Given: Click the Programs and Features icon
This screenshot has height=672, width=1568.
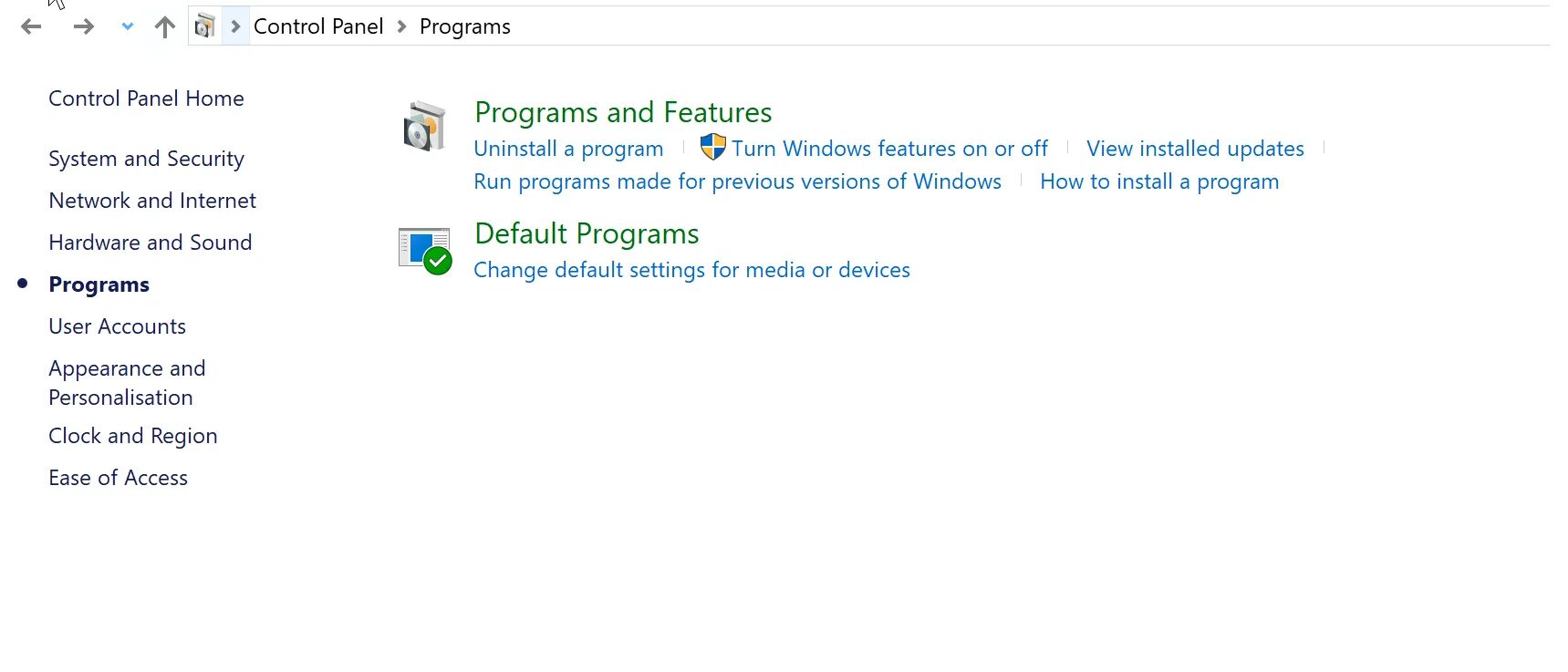Looking at the screenshot, I should [x=425, y=127].
